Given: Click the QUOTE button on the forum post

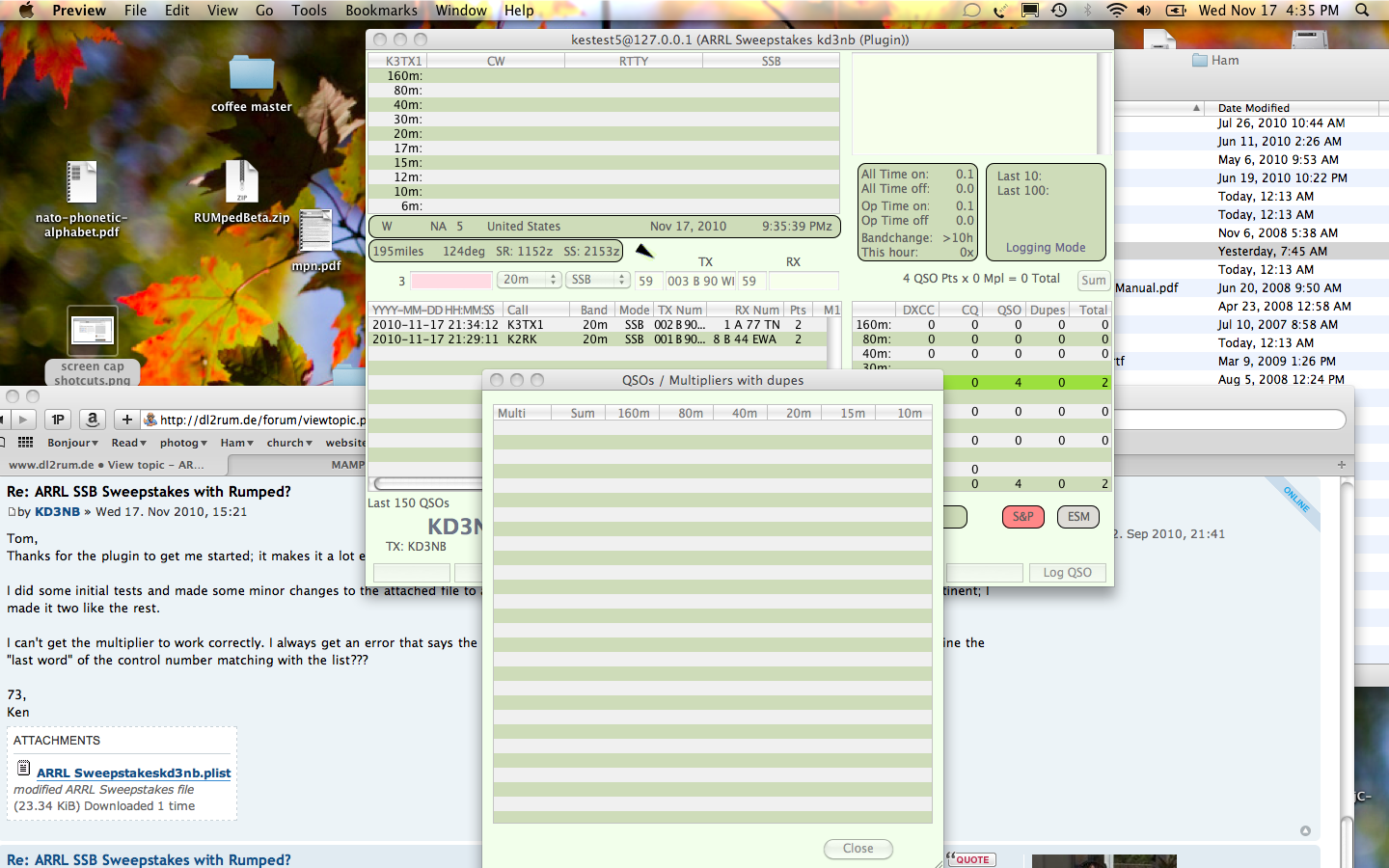Looking at the screenshot, I should coord(969,859).
